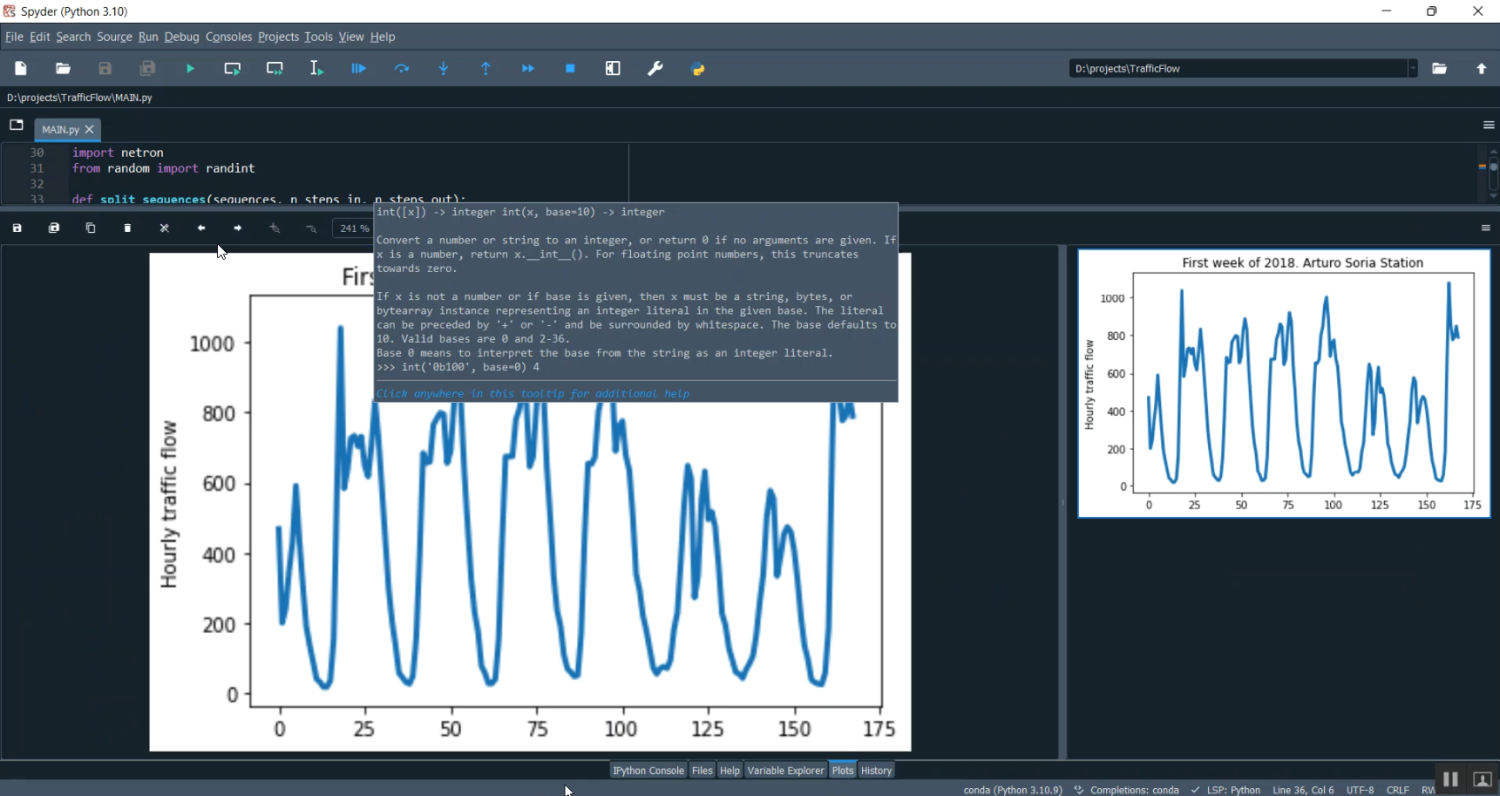Stop the running script
The image size is (1500, 796).
[x=571, y=68]
